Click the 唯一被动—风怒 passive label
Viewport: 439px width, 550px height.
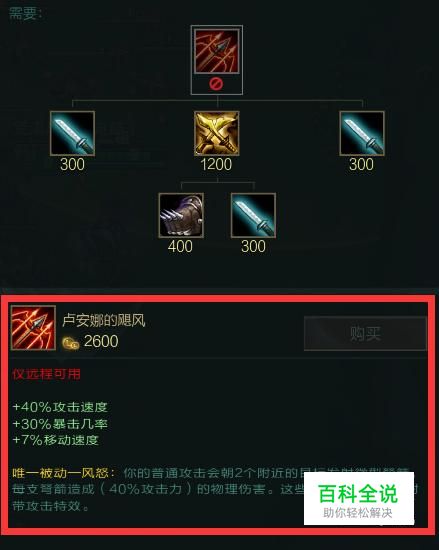[60, 473]
